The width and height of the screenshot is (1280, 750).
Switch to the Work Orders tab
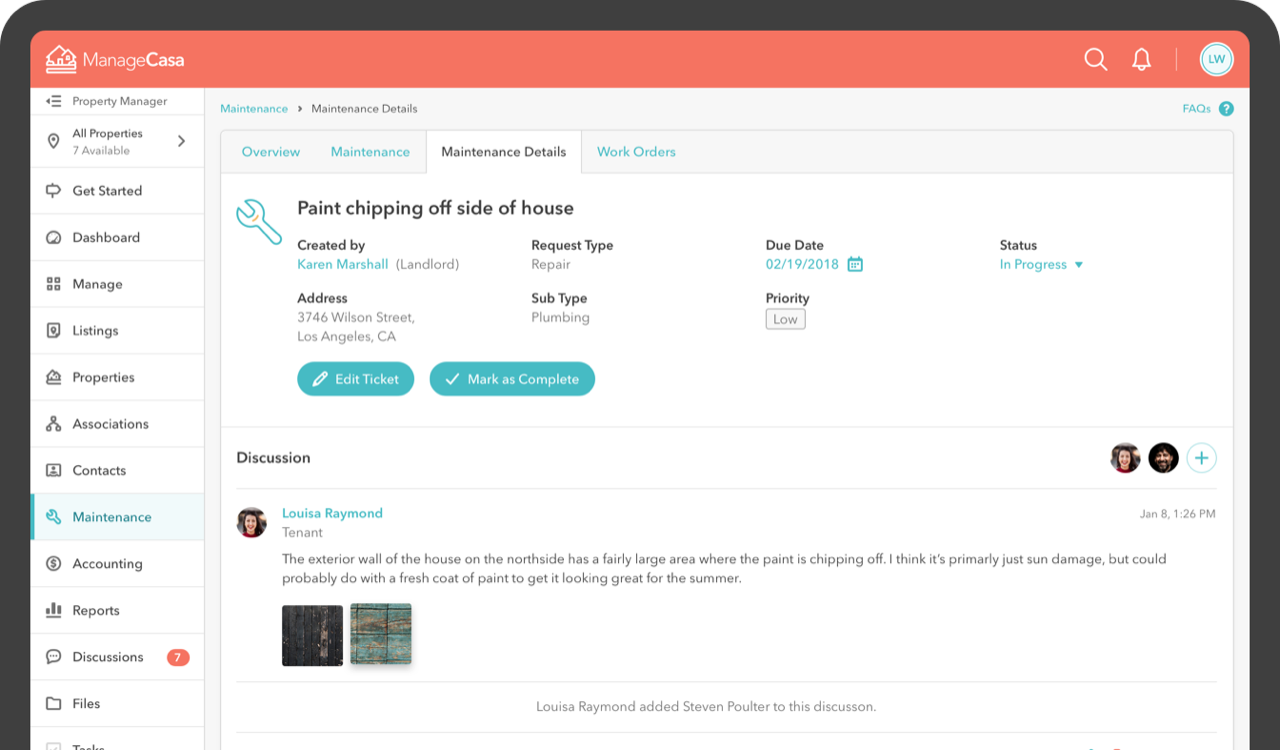(636, 152)
